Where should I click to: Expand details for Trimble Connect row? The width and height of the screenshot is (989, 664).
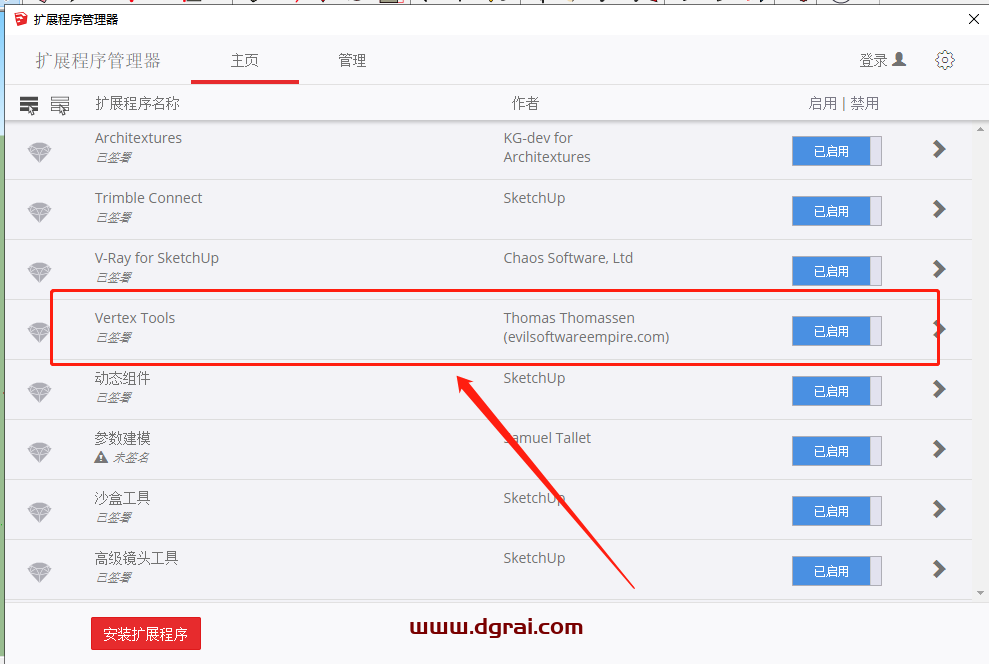tap(939, 209)
